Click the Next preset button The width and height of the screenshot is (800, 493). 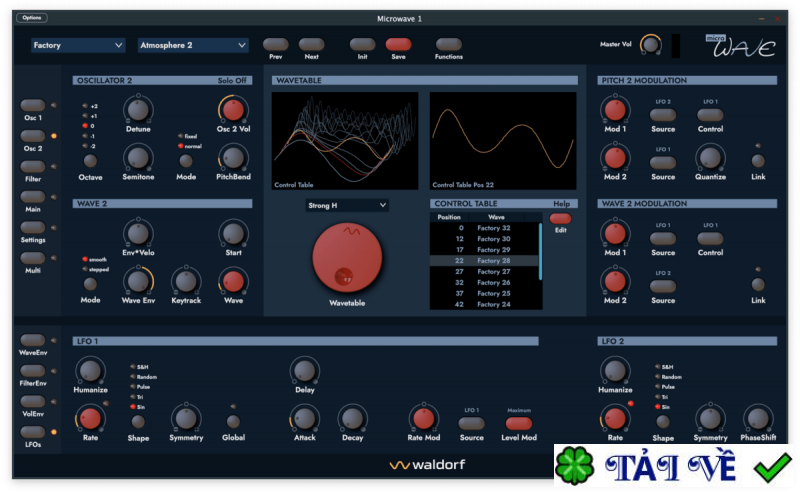tap(311, 44)
